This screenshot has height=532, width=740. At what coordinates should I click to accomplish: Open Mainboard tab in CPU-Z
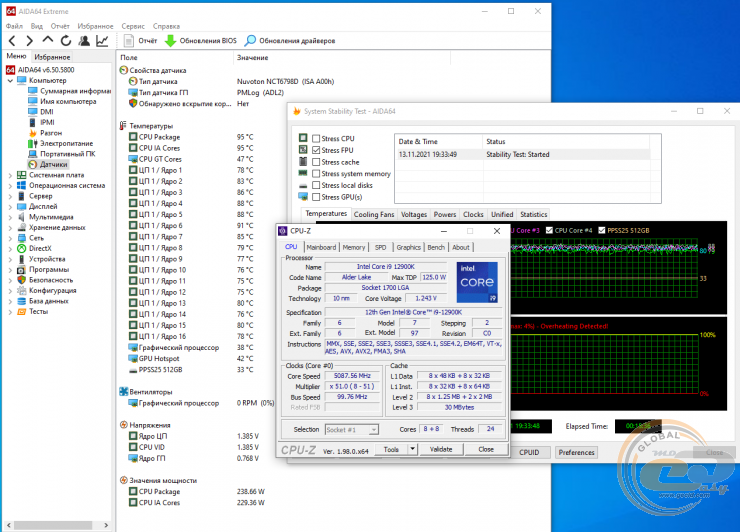tap(321, 247)
